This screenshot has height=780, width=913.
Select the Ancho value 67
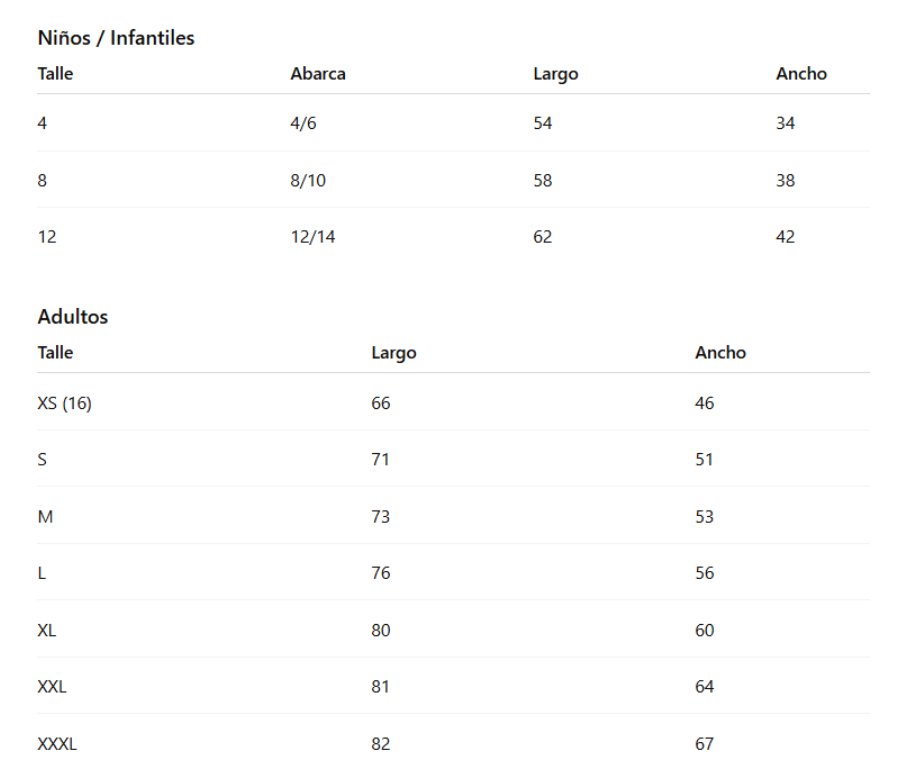[705, 744]
